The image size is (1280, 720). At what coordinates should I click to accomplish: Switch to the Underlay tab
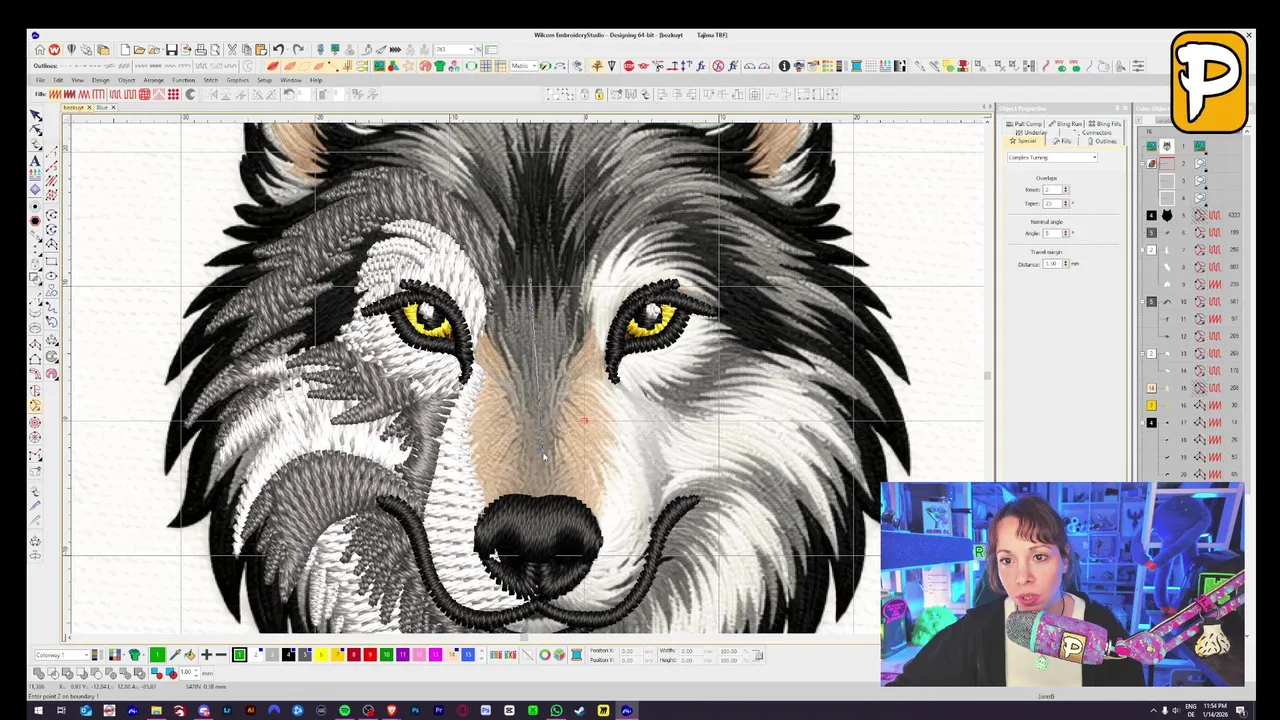coord(1033,132)
